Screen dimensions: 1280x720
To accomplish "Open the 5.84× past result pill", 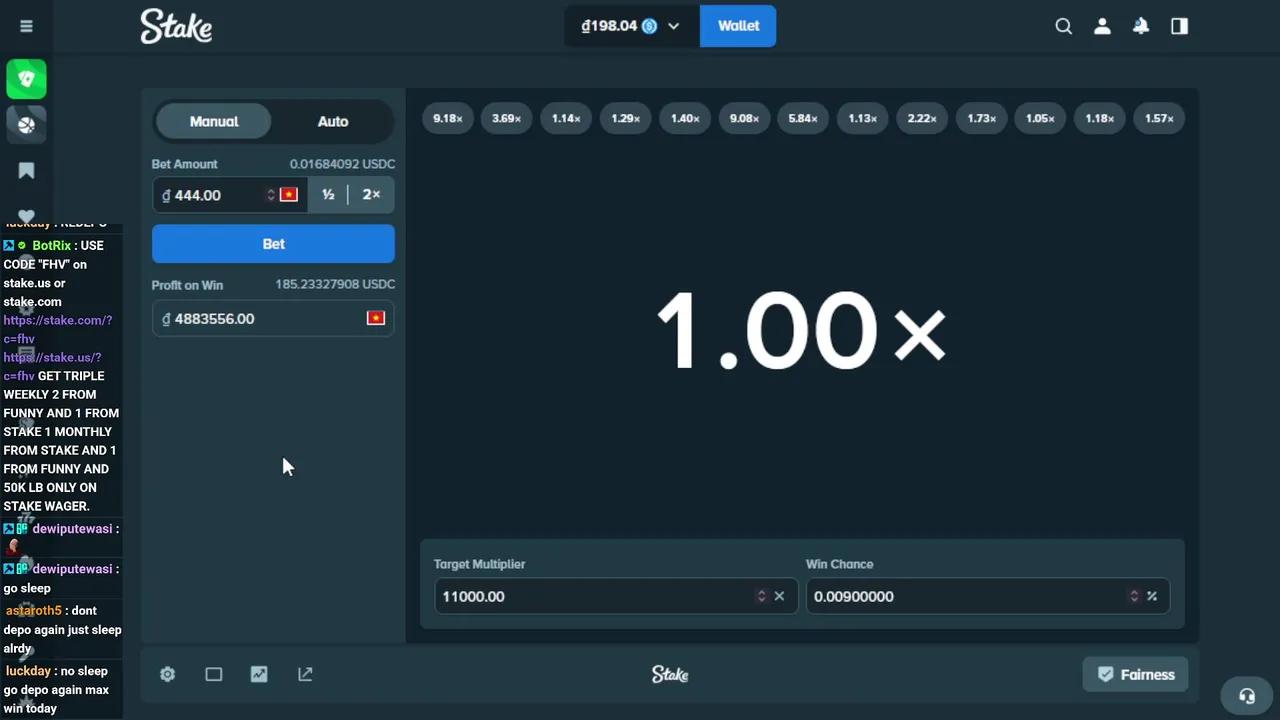I will (x=803, y=119).
